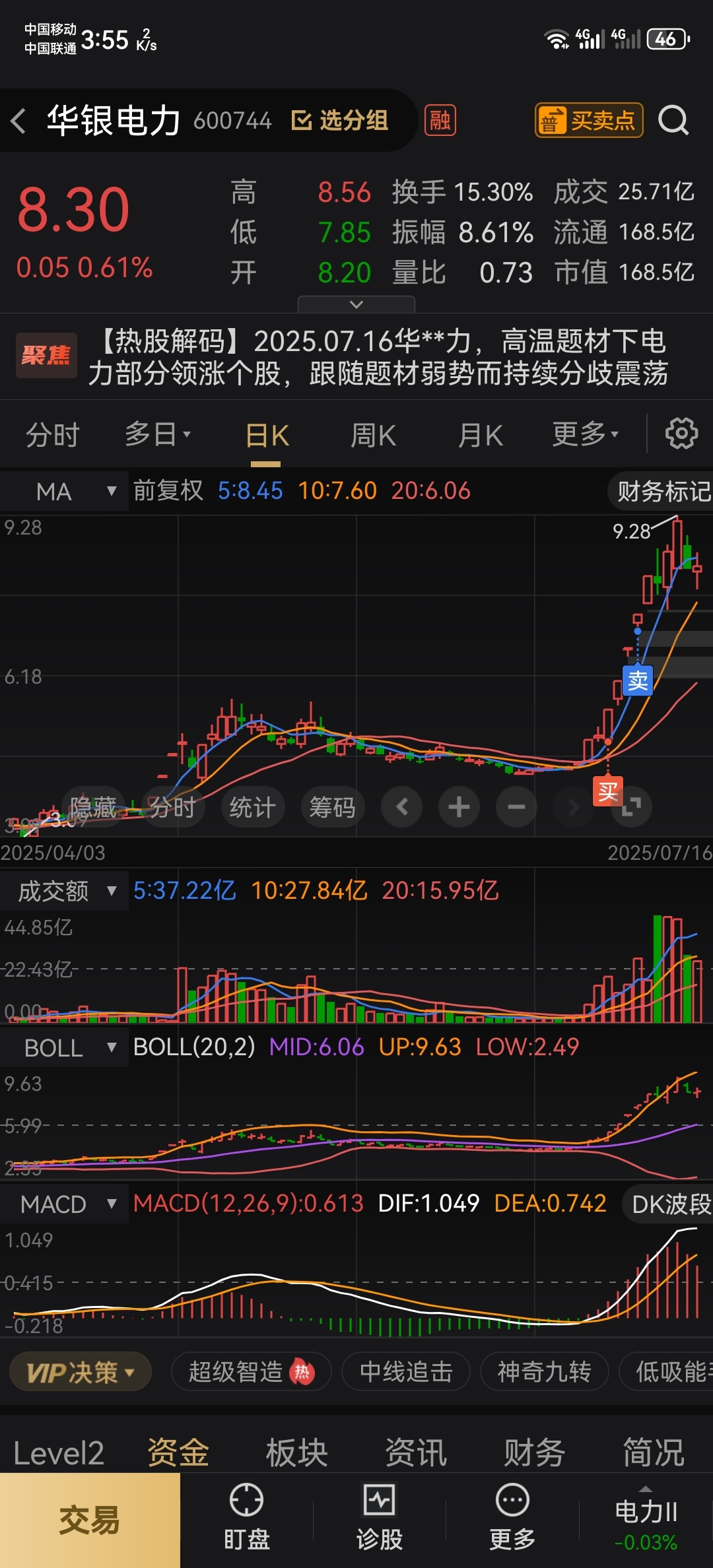Open 诊股 stock diagnosis icon

(380, 1518)
